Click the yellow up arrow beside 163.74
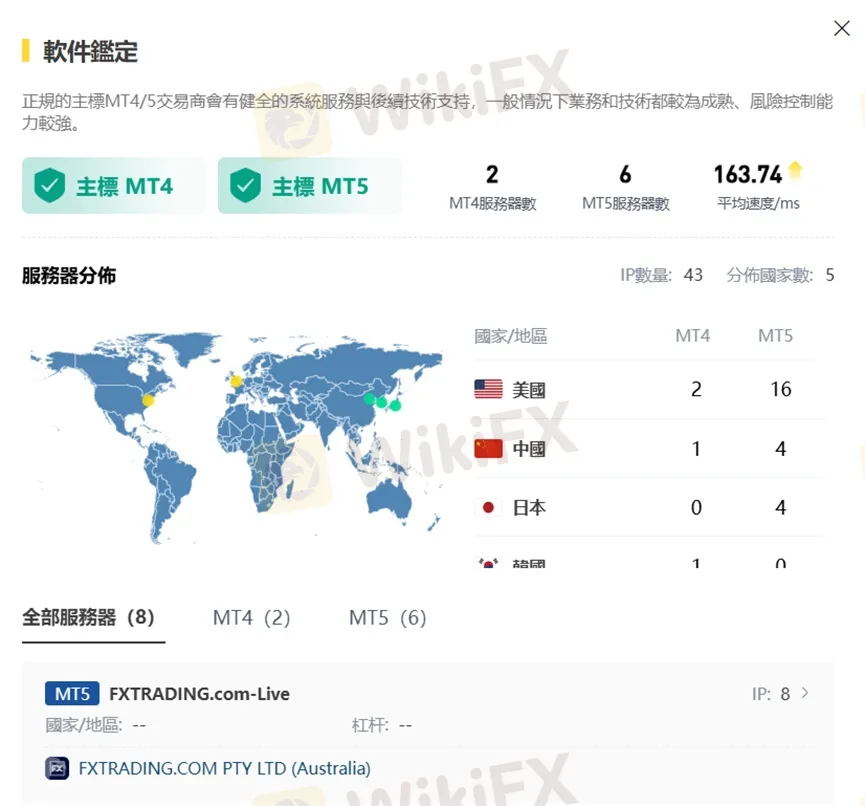Viewport: 865px width, 806px height. [x=795, y=170]
